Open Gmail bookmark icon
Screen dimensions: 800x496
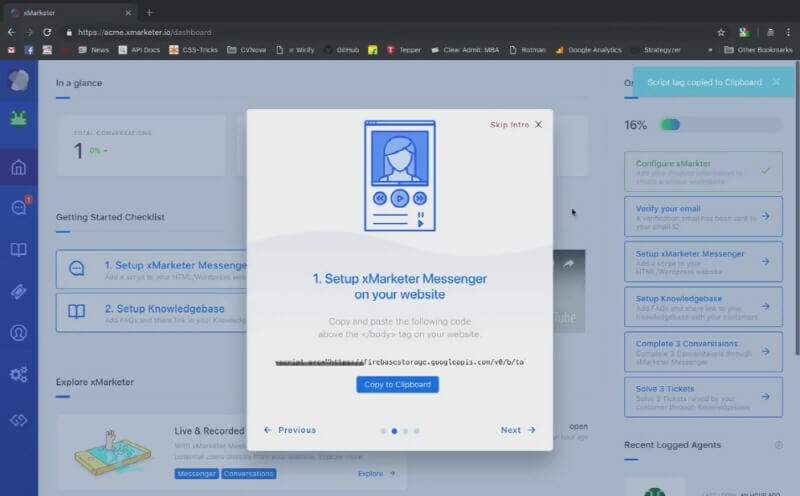click(11, 50)
